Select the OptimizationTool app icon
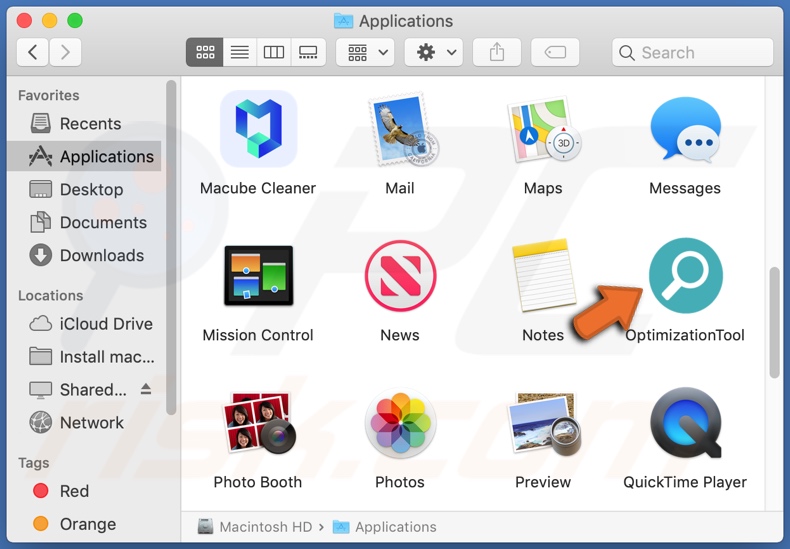The height and width of the screenshot is (549, 790). (686, 276)
